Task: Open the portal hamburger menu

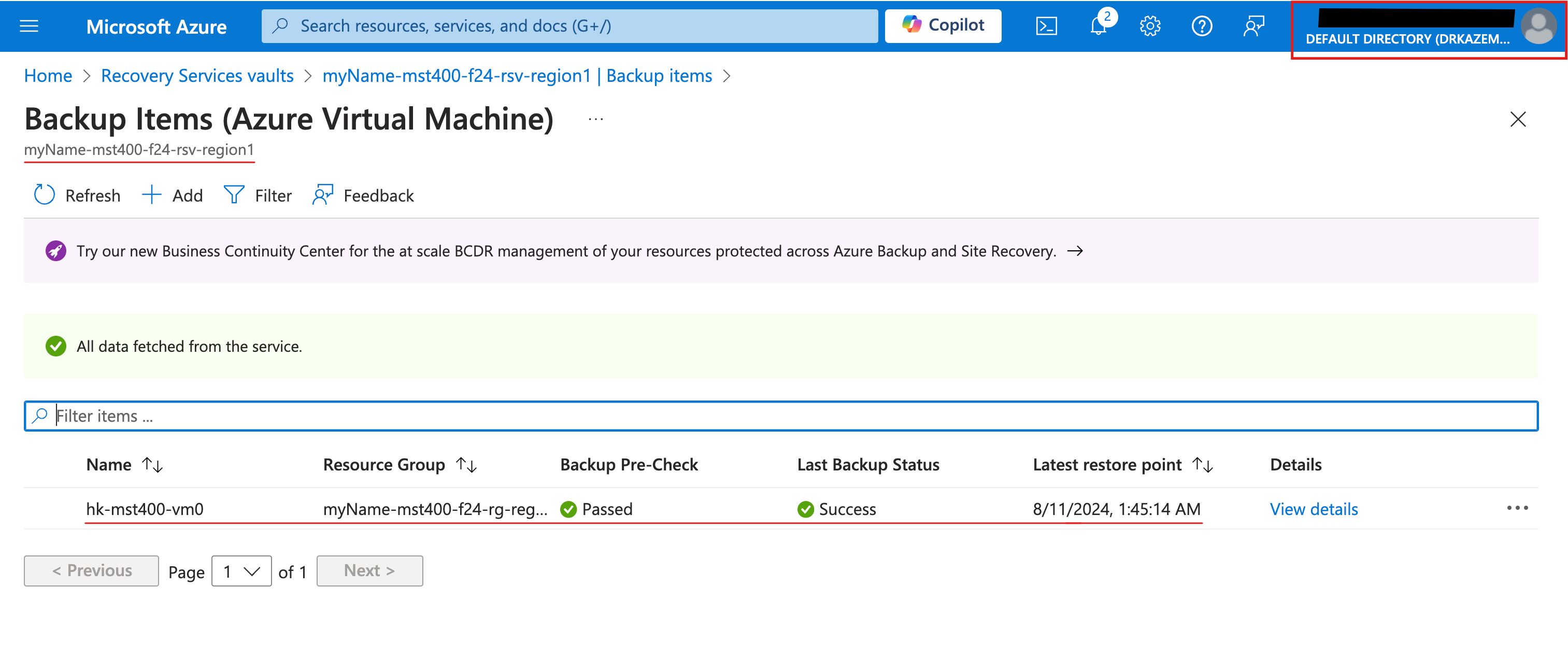Action: tap(28, 26)
